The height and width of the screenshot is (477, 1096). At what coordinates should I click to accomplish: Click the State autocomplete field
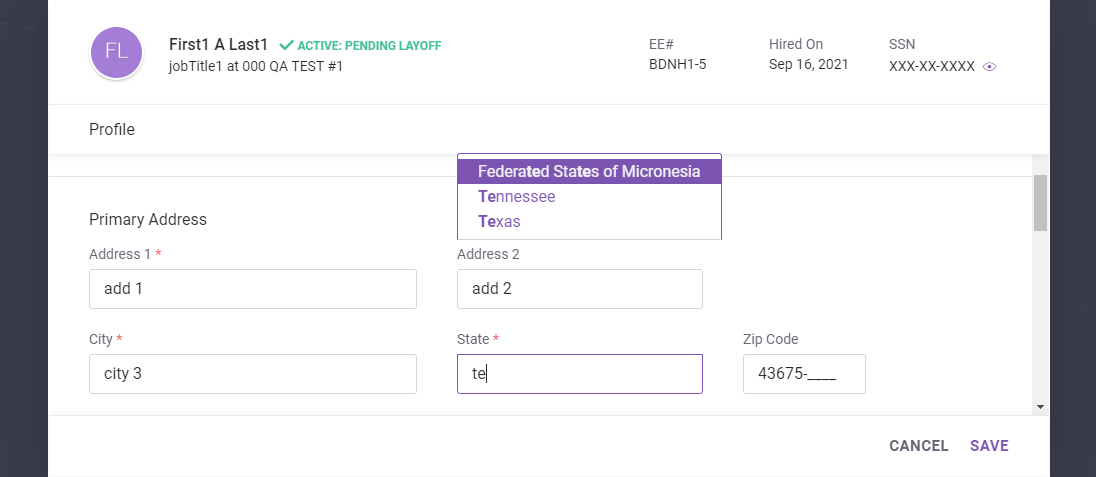pos(579,374)
